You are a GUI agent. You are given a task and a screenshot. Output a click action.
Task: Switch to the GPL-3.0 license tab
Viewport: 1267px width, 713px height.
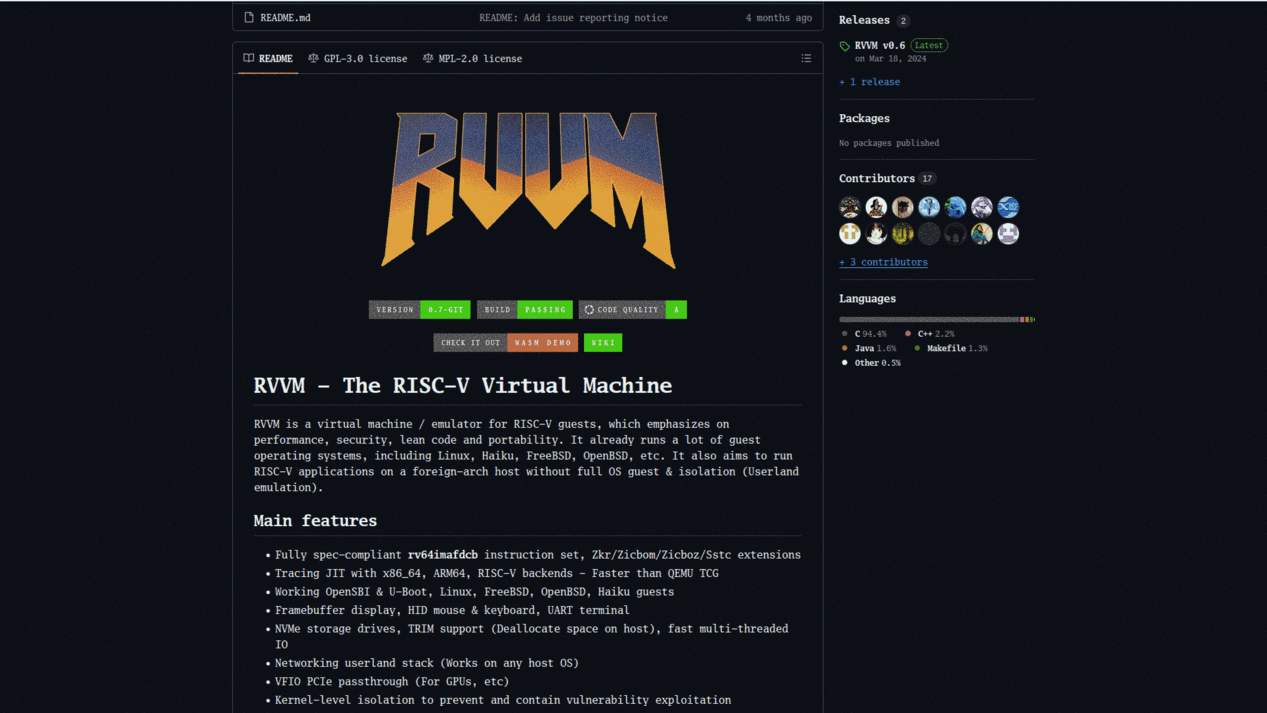point(358,58)
